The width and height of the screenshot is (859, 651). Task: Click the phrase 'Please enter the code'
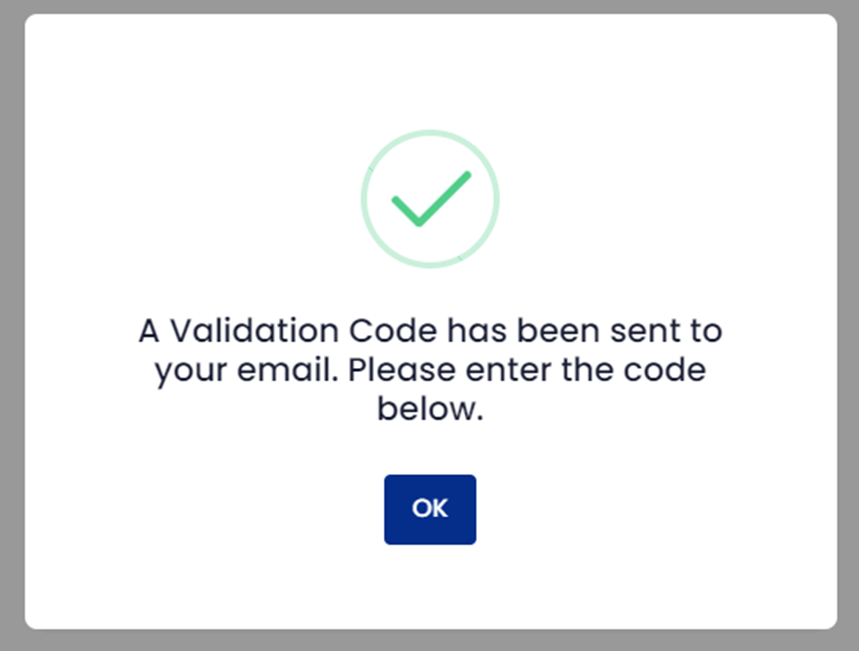(x=527, y=370)
